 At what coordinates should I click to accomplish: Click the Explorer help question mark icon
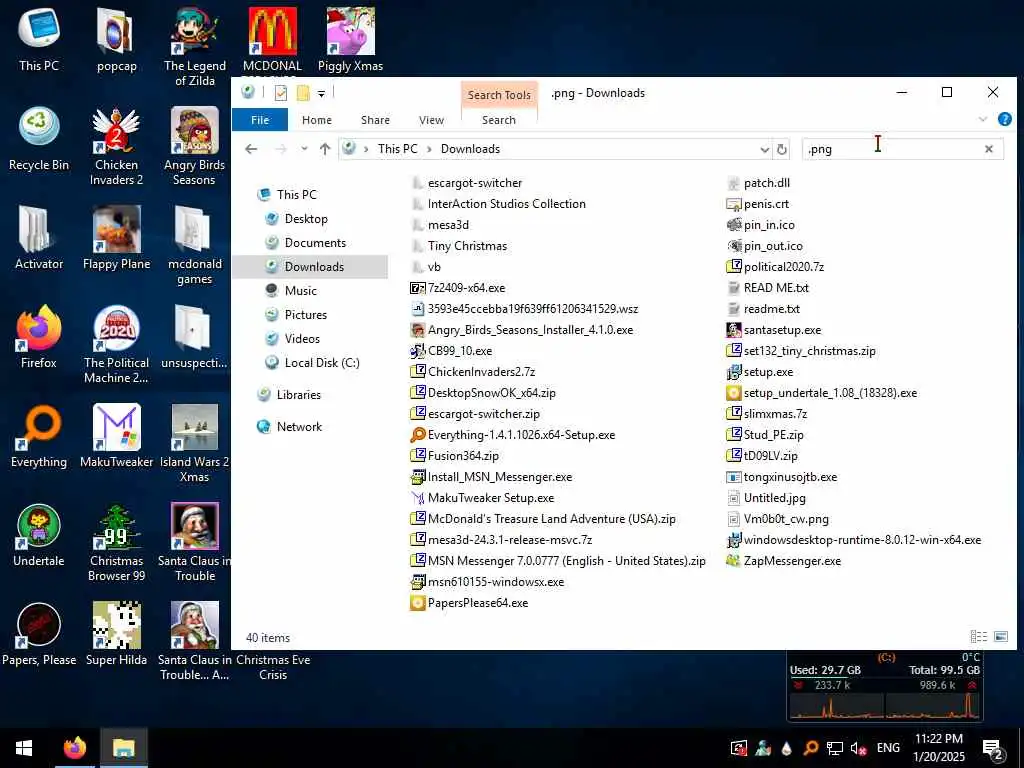point(1004,120)
